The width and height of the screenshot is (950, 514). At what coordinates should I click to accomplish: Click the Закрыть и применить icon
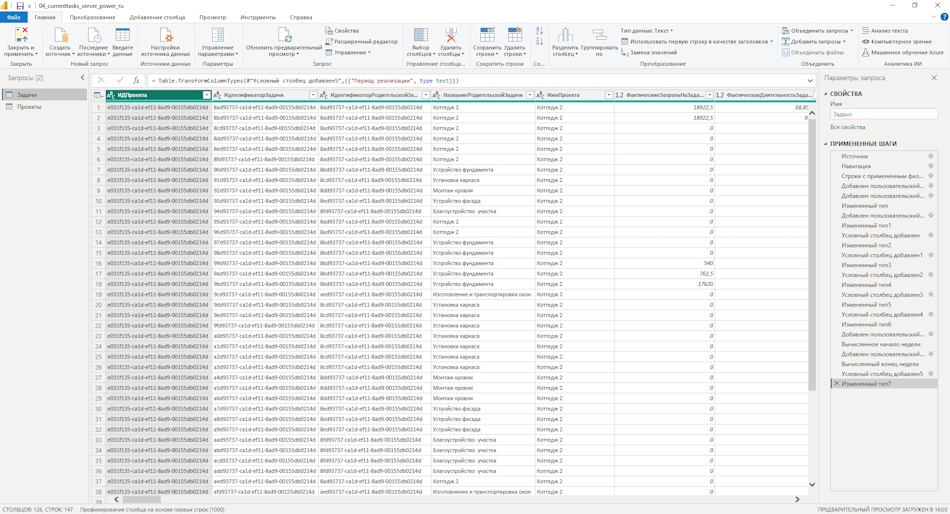[x=21, y=35]
